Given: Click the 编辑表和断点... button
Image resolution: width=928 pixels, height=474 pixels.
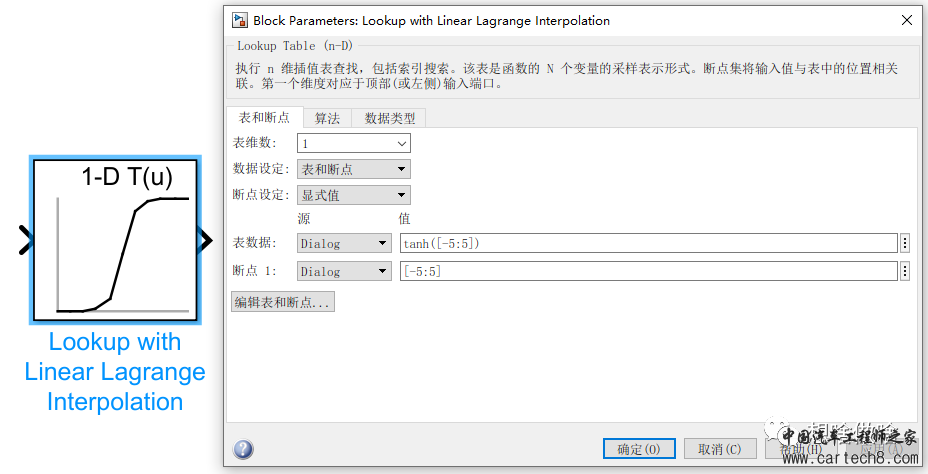Looking at the screenshot, I should tap(283, 302).
